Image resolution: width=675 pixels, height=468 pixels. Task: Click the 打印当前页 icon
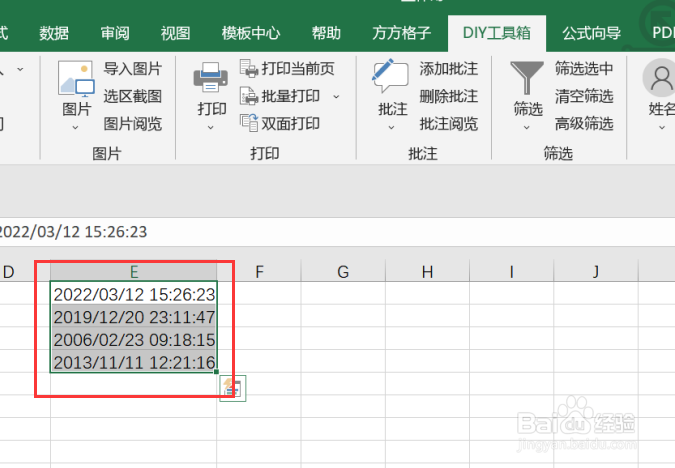coord(249,68)
